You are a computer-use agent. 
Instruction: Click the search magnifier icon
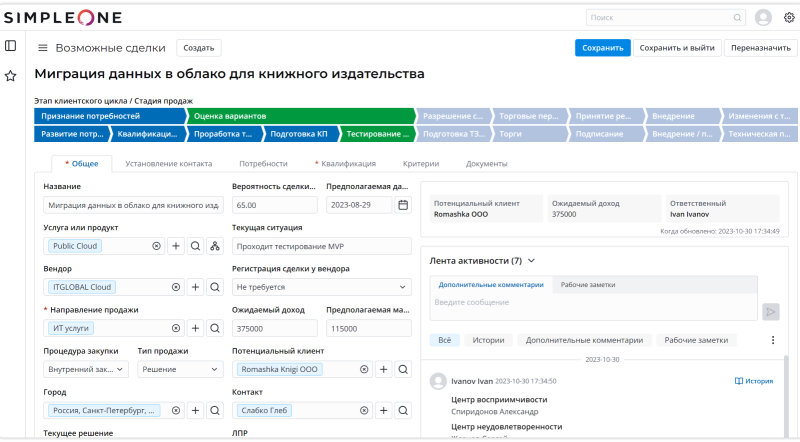737,17
